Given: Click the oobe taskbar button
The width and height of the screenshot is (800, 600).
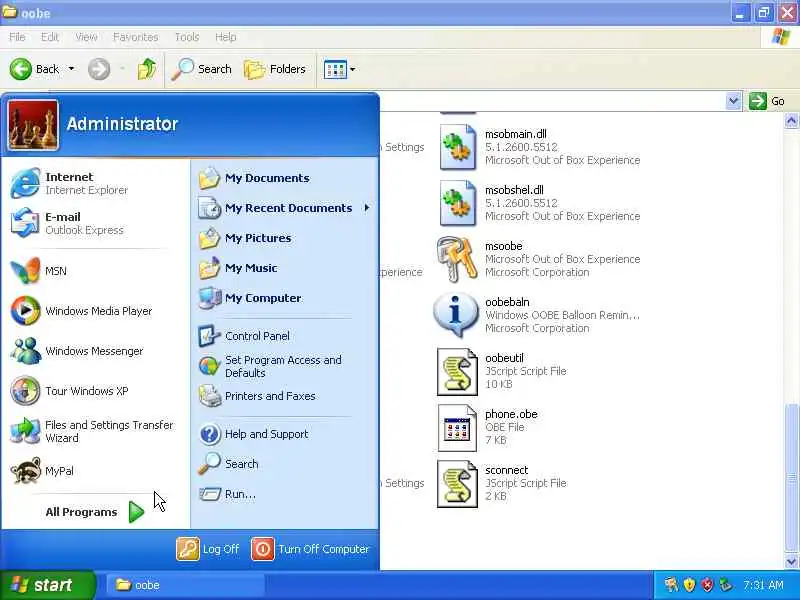Looking at the screenshot, I should point(185,585).
